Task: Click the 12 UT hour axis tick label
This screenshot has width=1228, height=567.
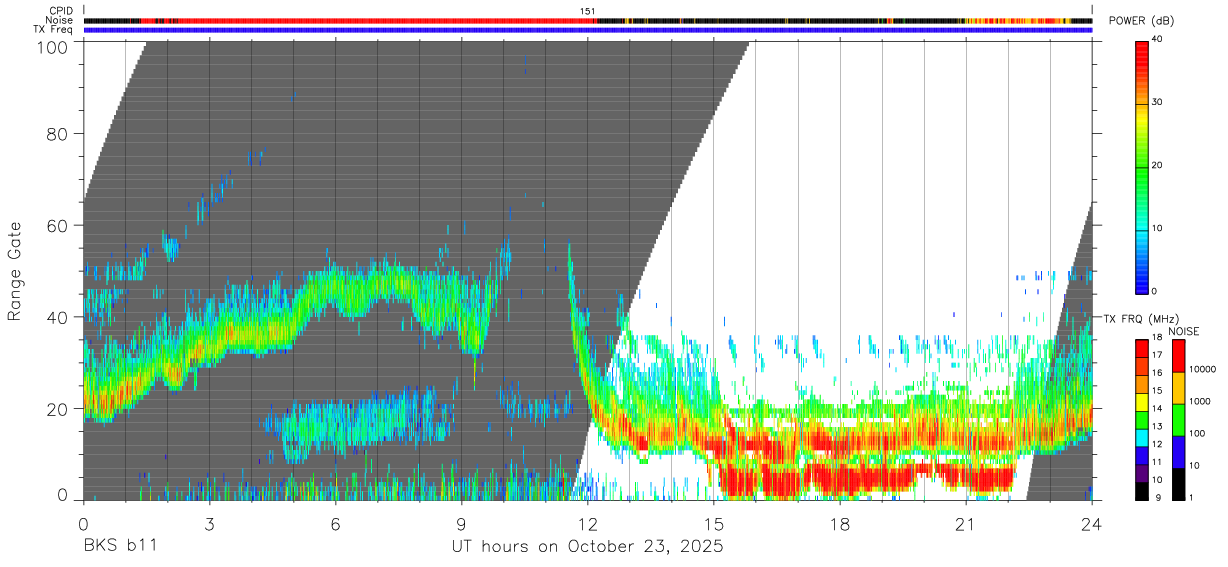Action: tap(587, 525)
